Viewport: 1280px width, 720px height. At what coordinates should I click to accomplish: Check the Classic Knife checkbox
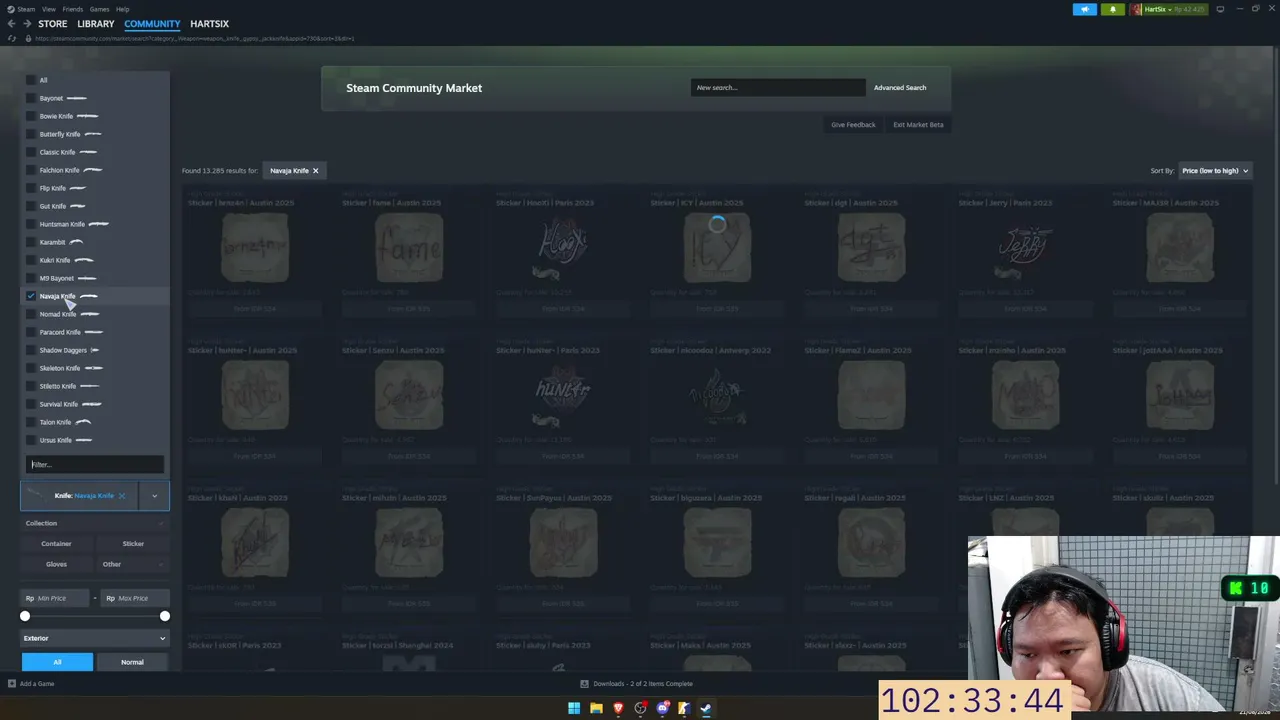[x=31, y=152]
